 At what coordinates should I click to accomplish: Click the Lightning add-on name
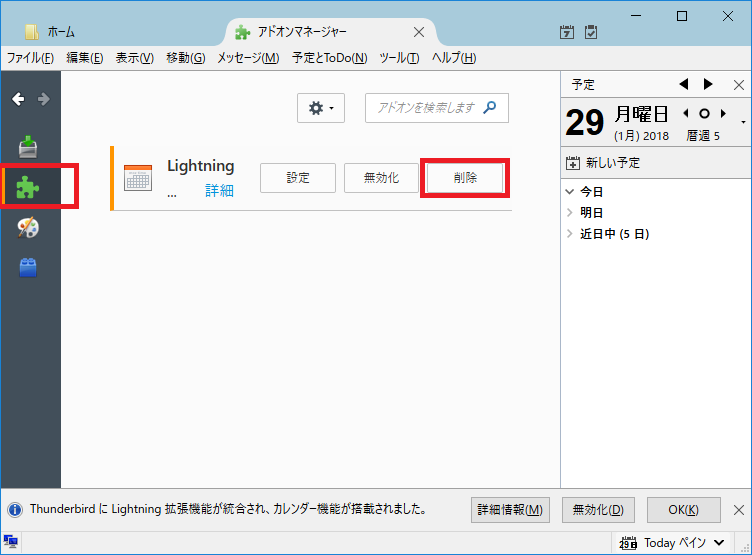tap(200, 166)
